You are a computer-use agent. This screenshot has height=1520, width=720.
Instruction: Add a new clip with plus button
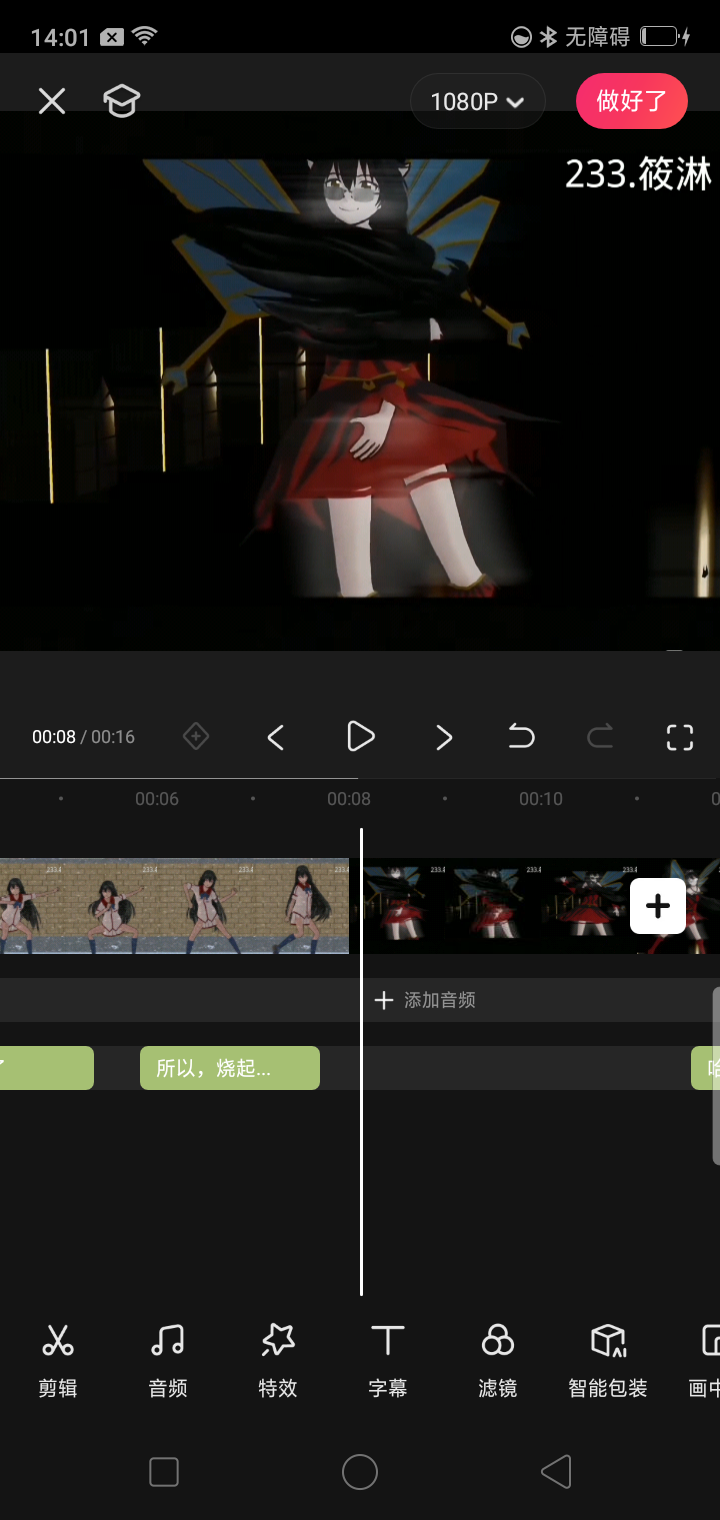[658, 906]
